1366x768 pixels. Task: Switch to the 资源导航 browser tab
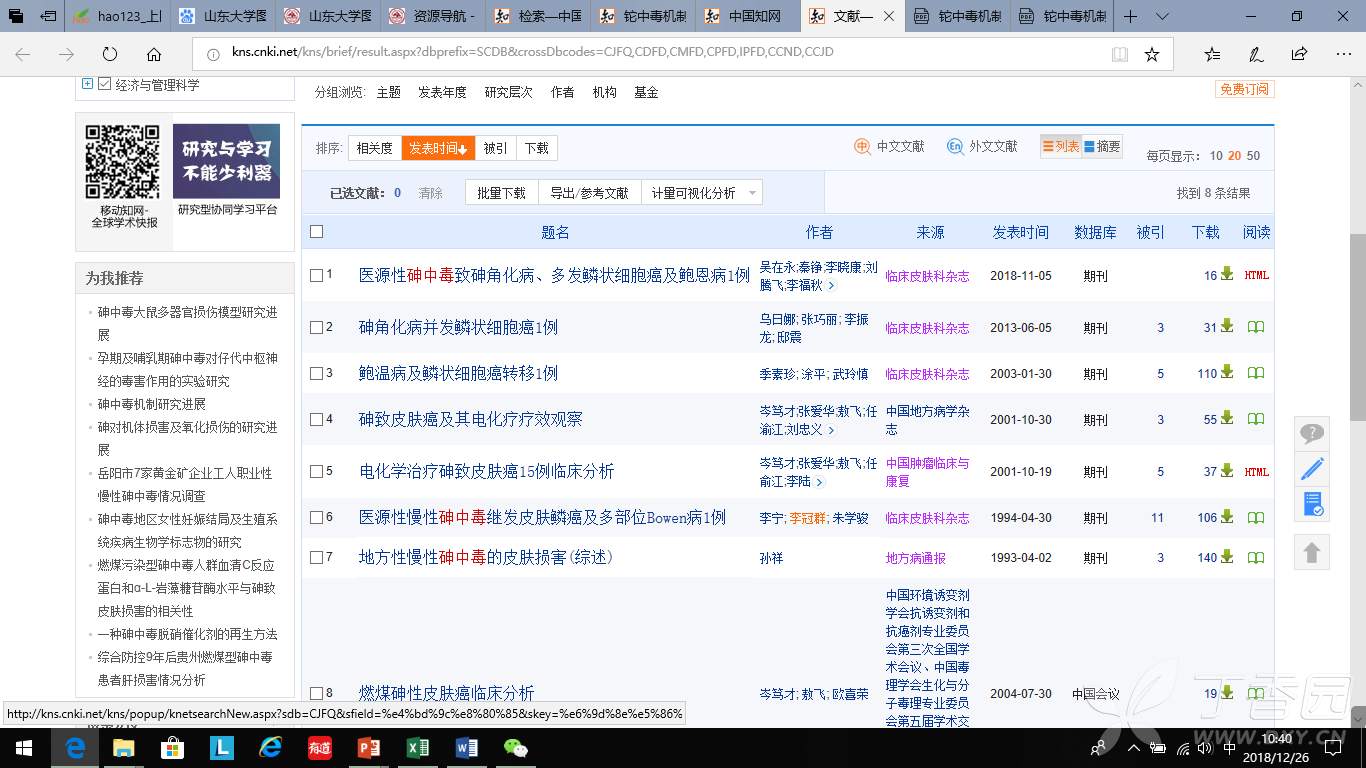pos(433,17)
